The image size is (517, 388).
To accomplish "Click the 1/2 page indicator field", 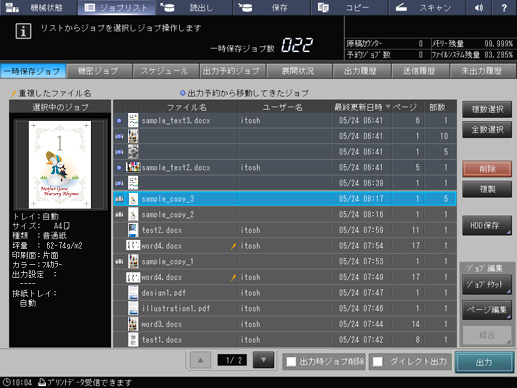I will point(232,360).
